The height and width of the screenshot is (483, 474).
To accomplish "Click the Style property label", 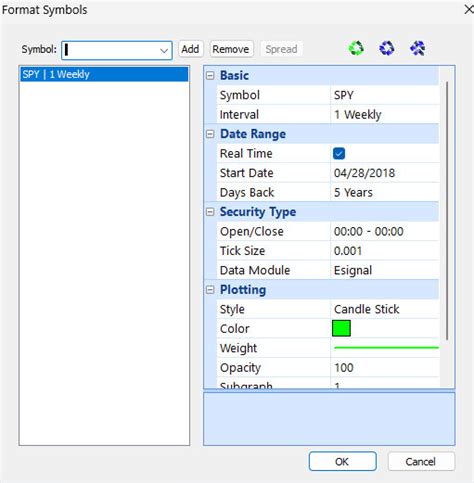I will point(232,309).
